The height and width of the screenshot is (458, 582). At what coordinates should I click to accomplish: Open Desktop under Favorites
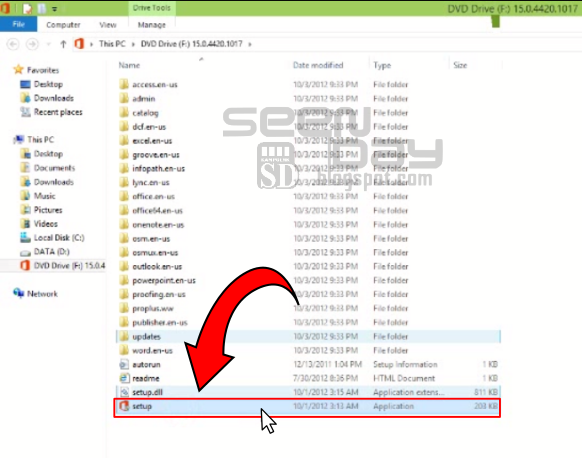click(x=48, y=84)
